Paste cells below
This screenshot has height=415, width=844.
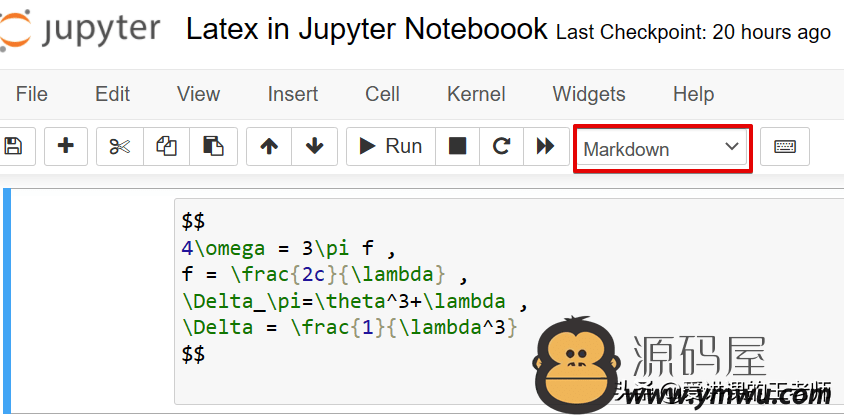pos(213,146)
